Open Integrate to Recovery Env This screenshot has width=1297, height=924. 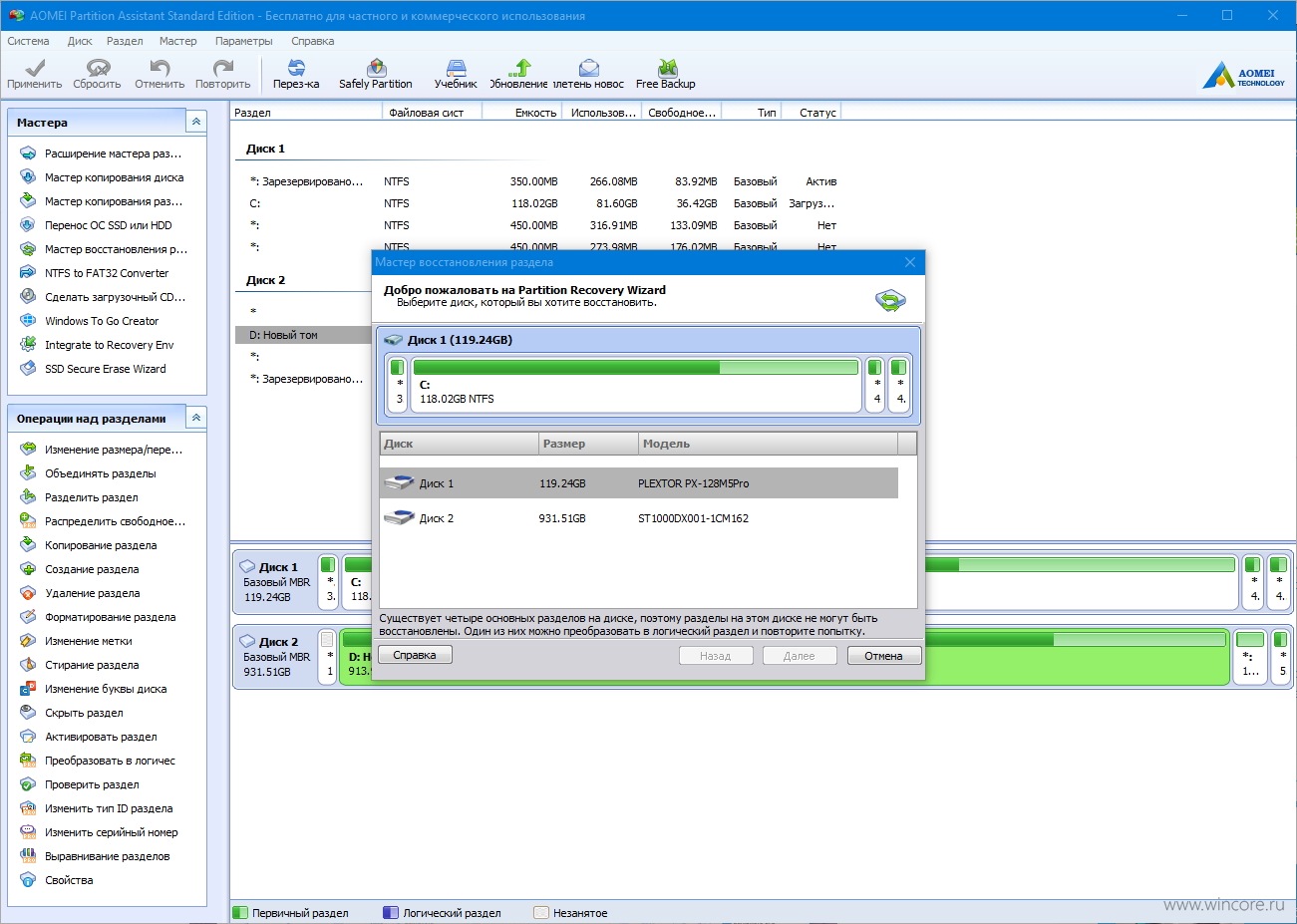pyautogui.click(x=97, y=345)
